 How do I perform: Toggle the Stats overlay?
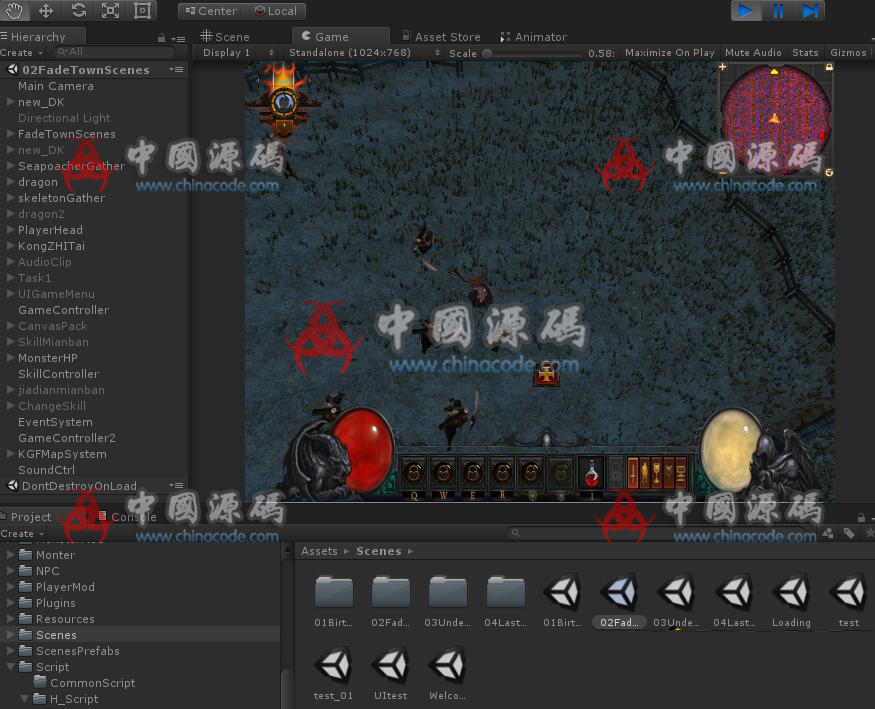tap(805, 53)
